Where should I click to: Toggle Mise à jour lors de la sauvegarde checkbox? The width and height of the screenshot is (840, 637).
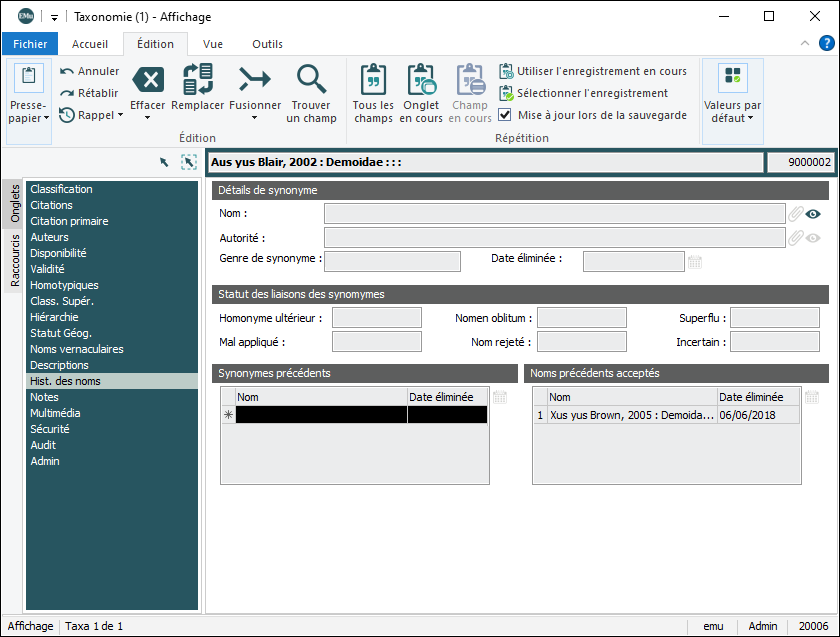505,115
